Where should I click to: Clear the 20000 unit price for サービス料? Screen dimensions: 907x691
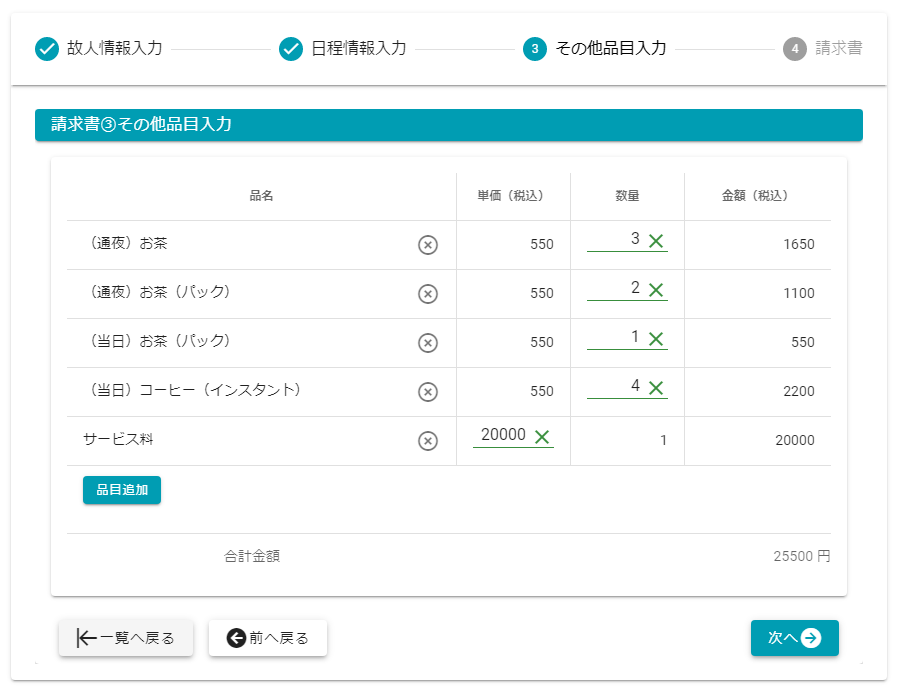click(x=542, y=436)
